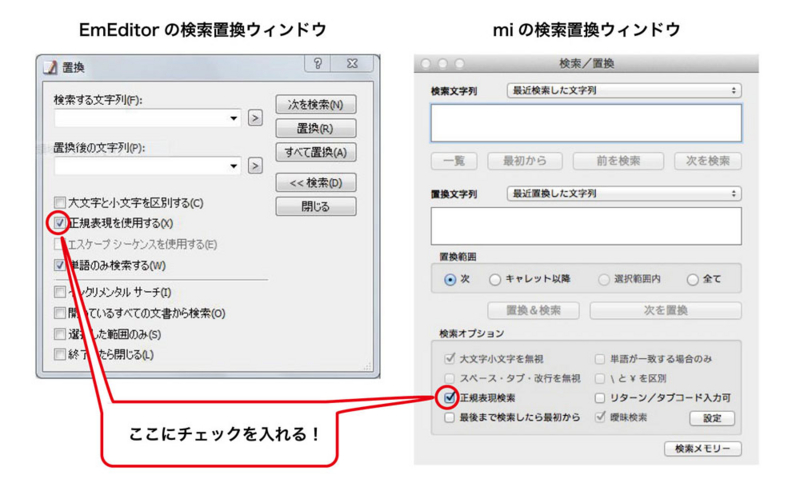Viewport: 800px width, 491px height.
Task: Click the 置換文字列 text area in mi
Action: click(586, 226)
